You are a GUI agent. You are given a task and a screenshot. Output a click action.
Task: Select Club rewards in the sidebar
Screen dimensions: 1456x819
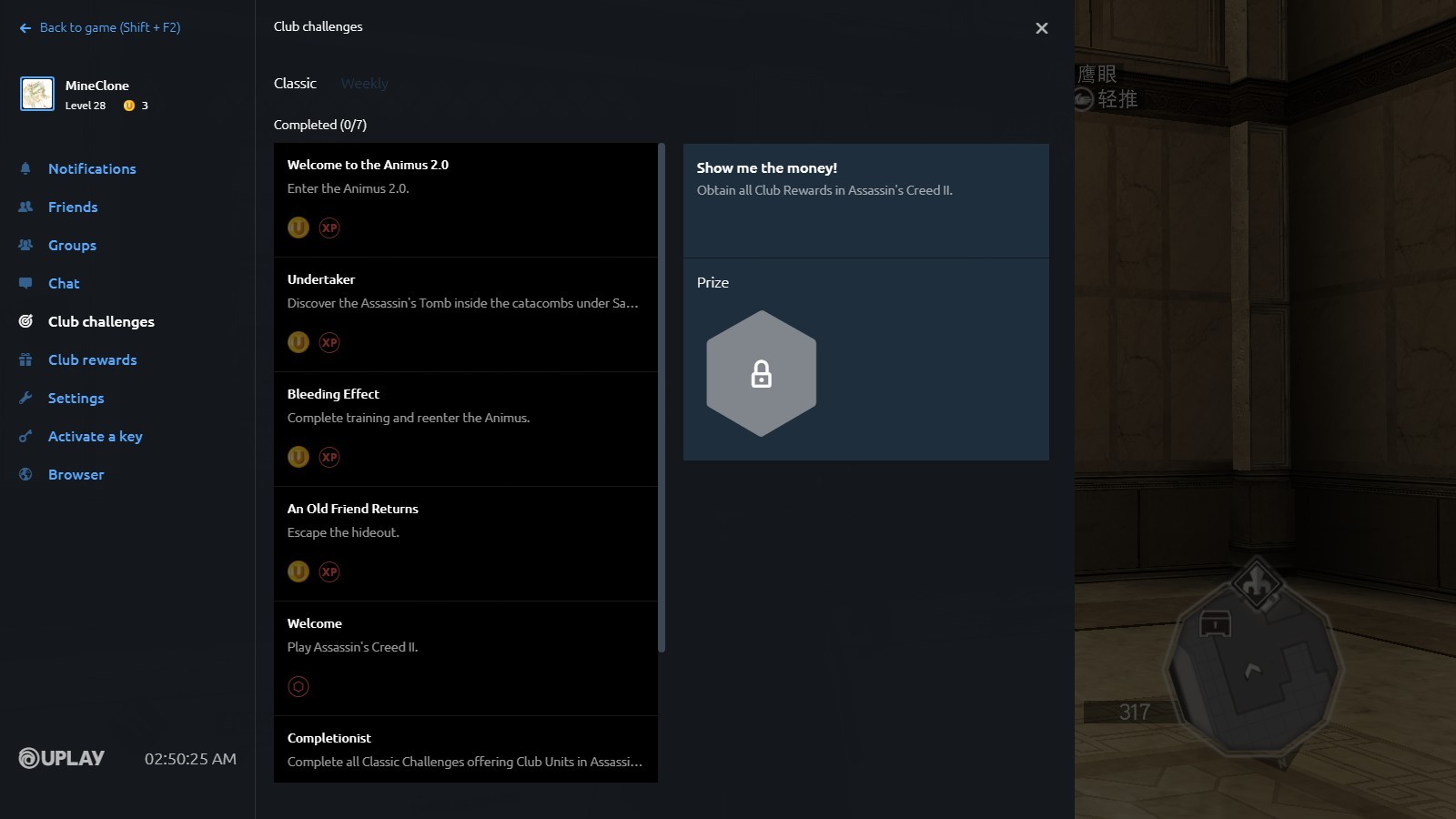pyautogui.click(x=92, y=359)
